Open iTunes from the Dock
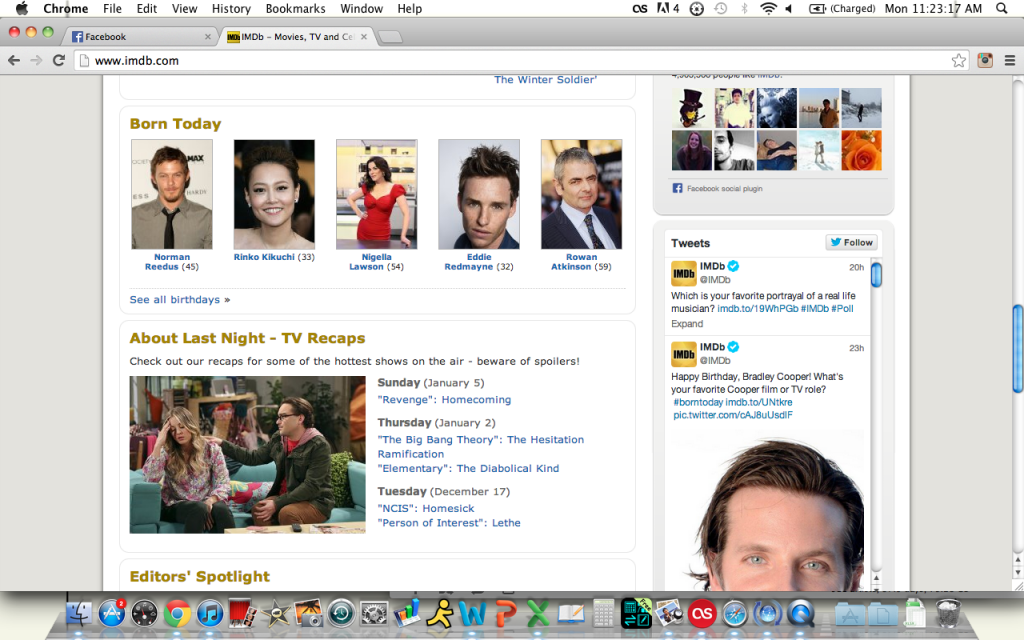The height and width of the screenshot is (640, 1024). click(210, 612)
